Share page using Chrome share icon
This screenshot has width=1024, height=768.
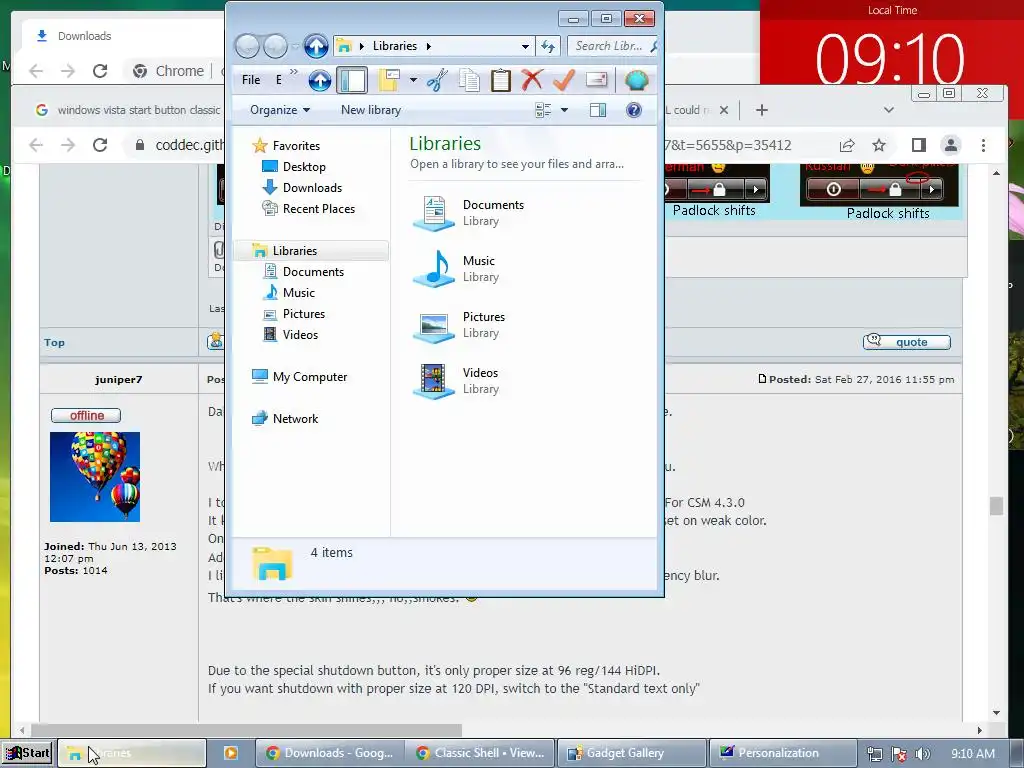point(847,145)
